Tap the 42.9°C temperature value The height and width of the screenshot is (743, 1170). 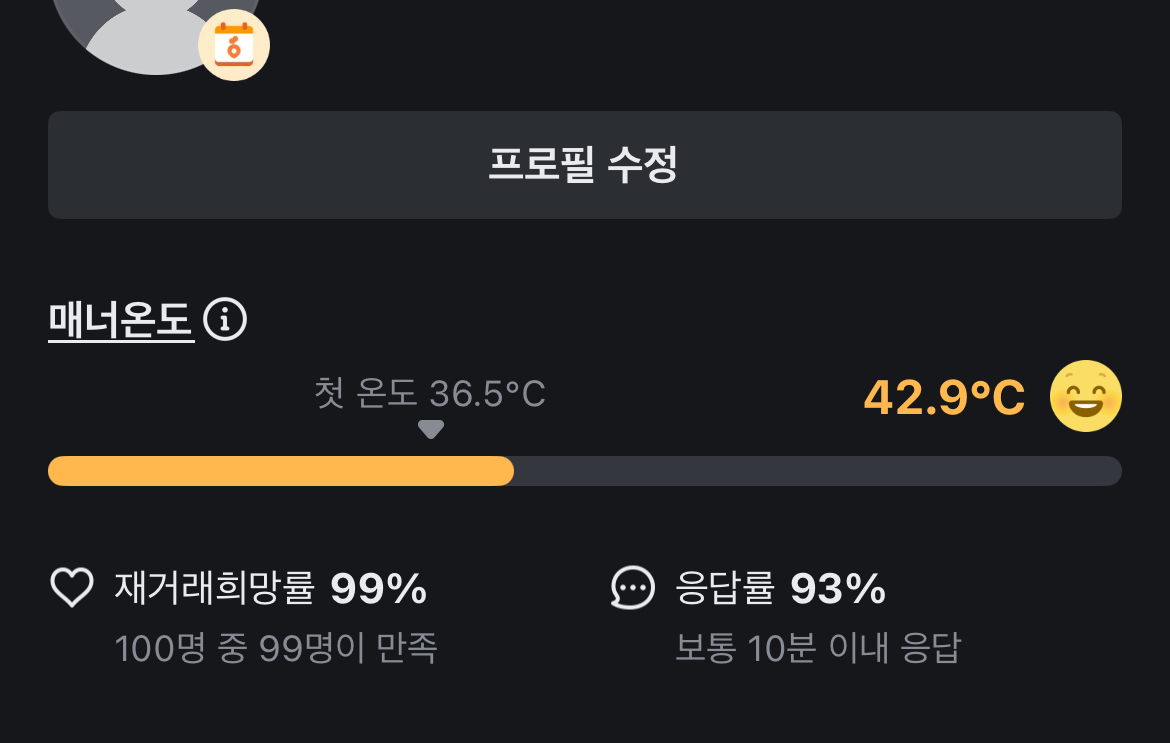pyautogui.click(x=944, y=398)
